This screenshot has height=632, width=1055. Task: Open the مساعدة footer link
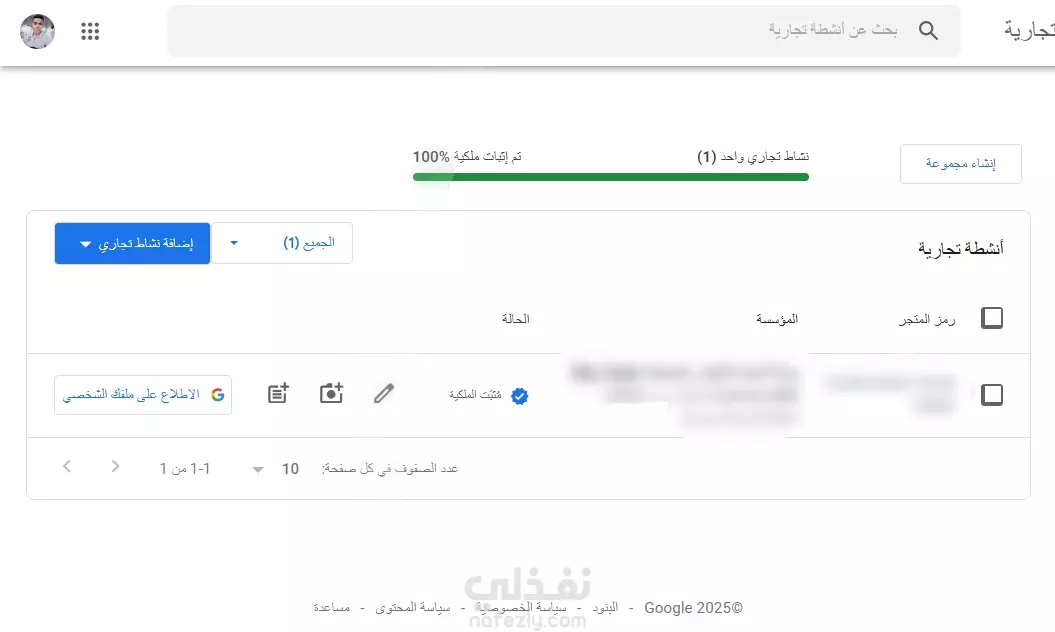pos(332,608)
